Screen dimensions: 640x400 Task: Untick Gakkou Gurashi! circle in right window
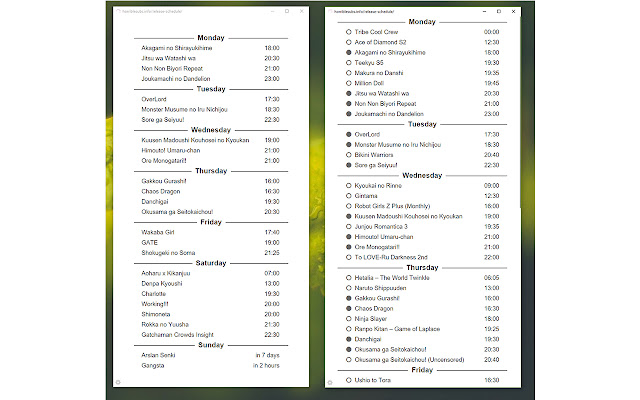(349, 298)
